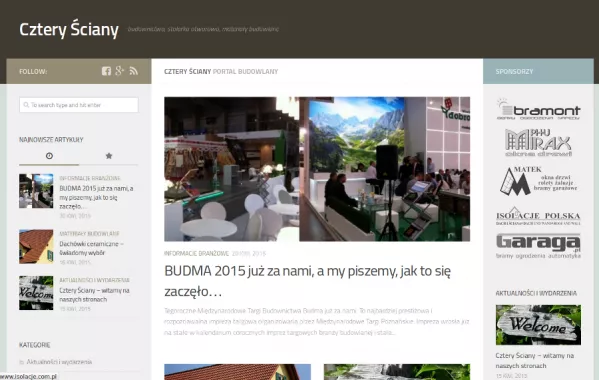Go to Cztery Ściany site title

click(x=69, y=29)
